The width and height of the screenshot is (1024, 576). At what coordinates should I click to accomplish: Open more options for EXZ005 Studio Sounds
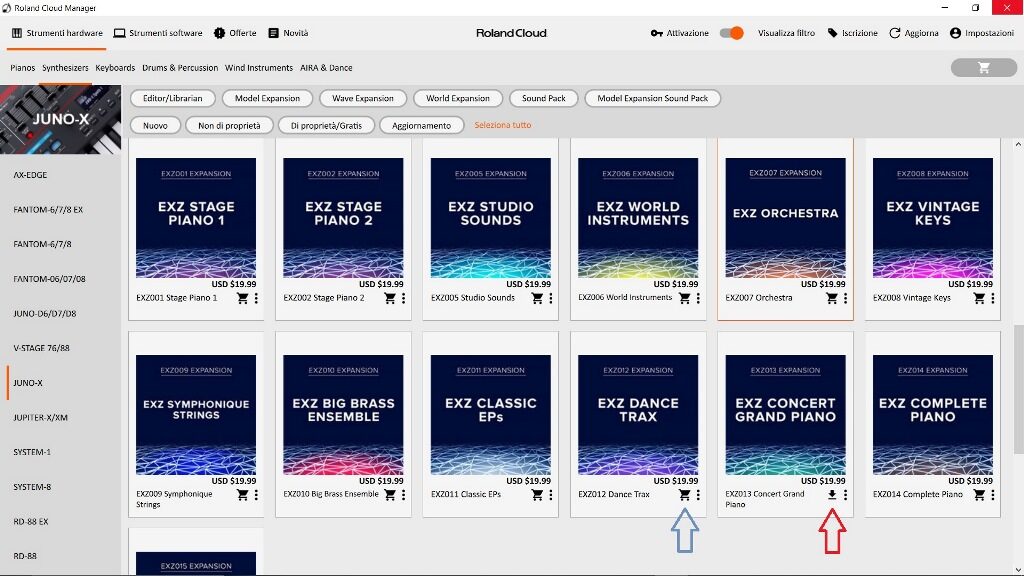click(x=551, y=298)
